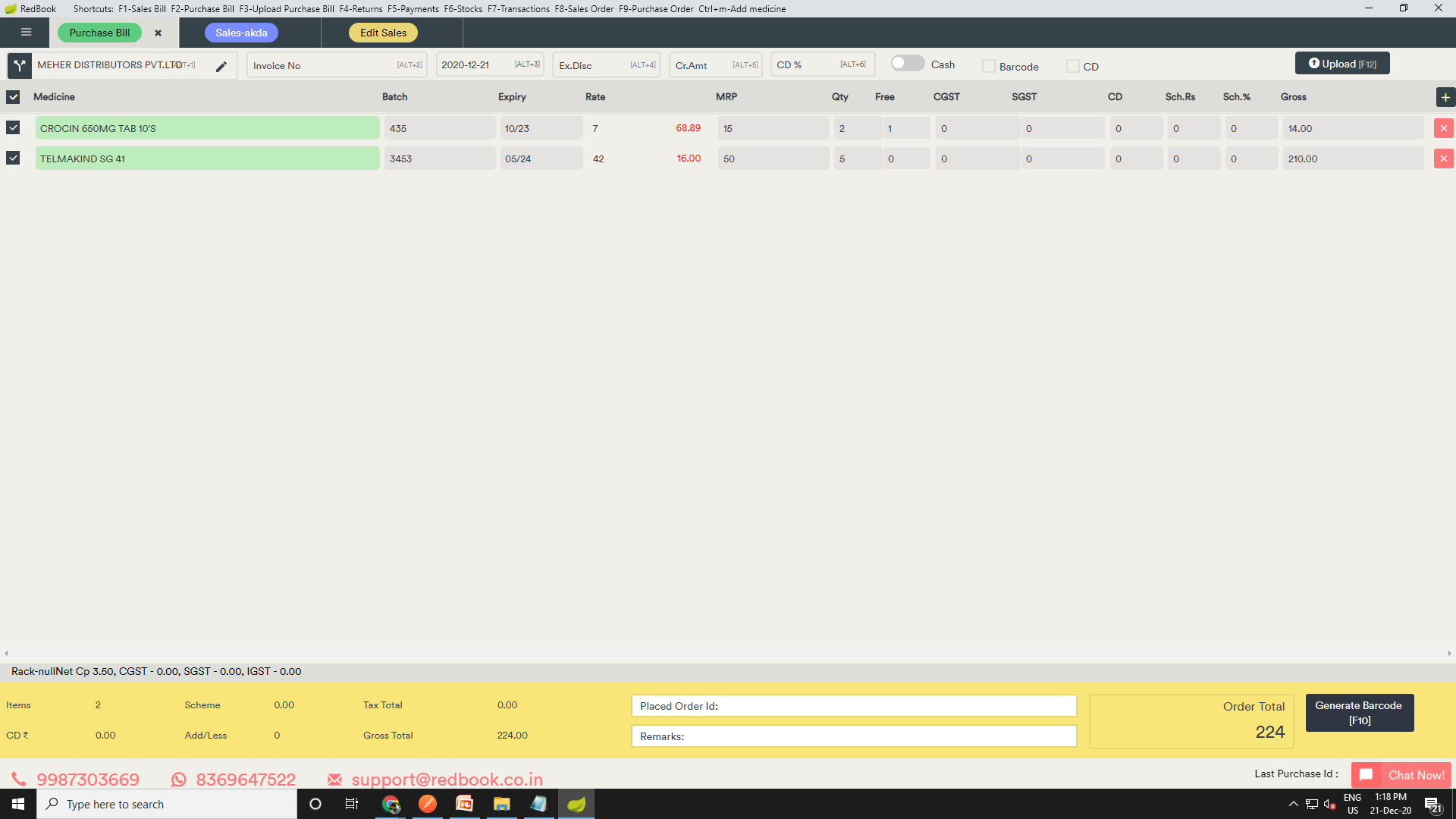Viewport: 1456px width, 819px height.
Task: Click the plus add row icon
Action: 1445,97
